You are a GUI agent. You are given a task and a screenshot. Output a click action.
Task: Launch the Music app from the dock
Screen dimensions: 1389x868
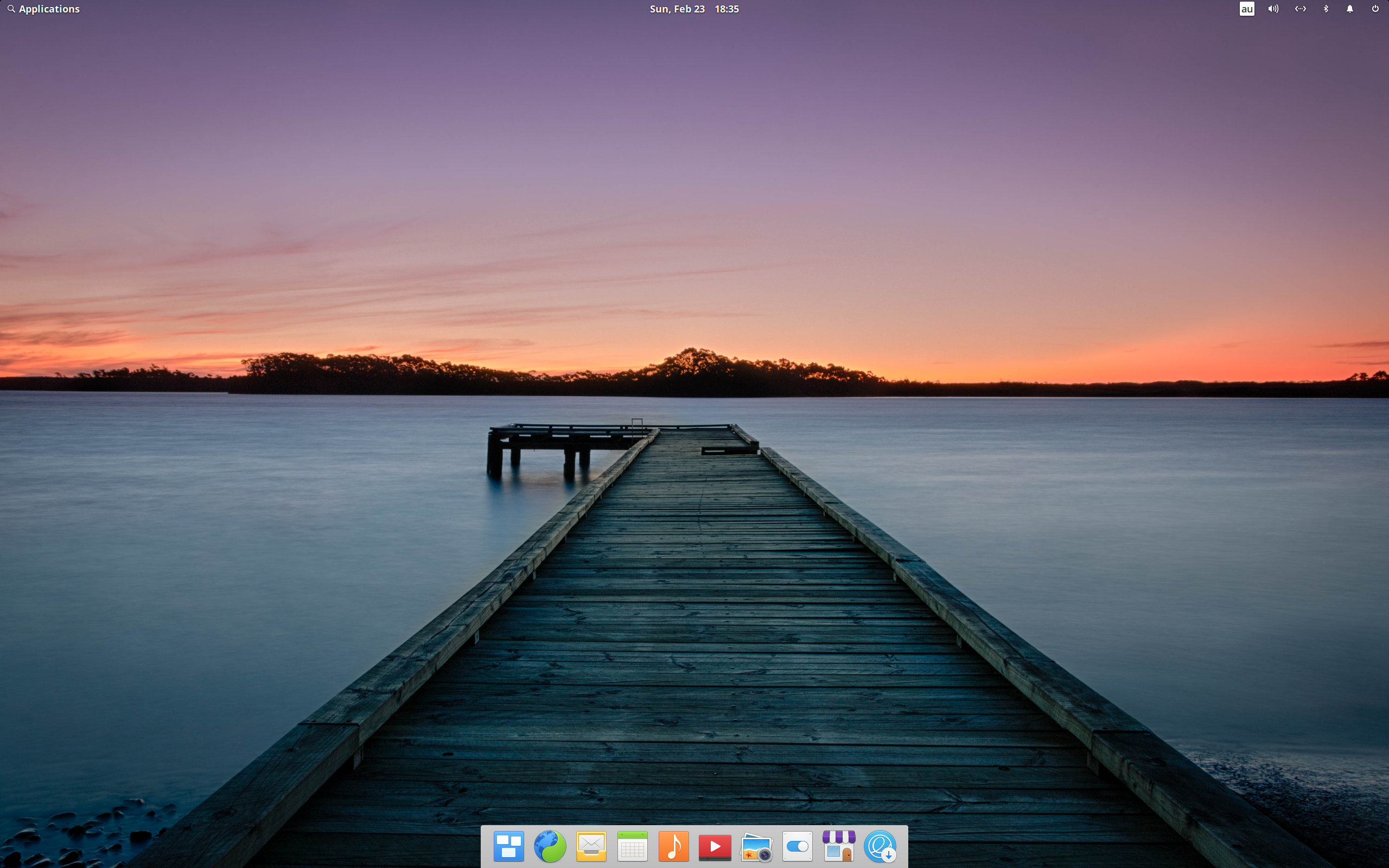click(x=674, y=846)
